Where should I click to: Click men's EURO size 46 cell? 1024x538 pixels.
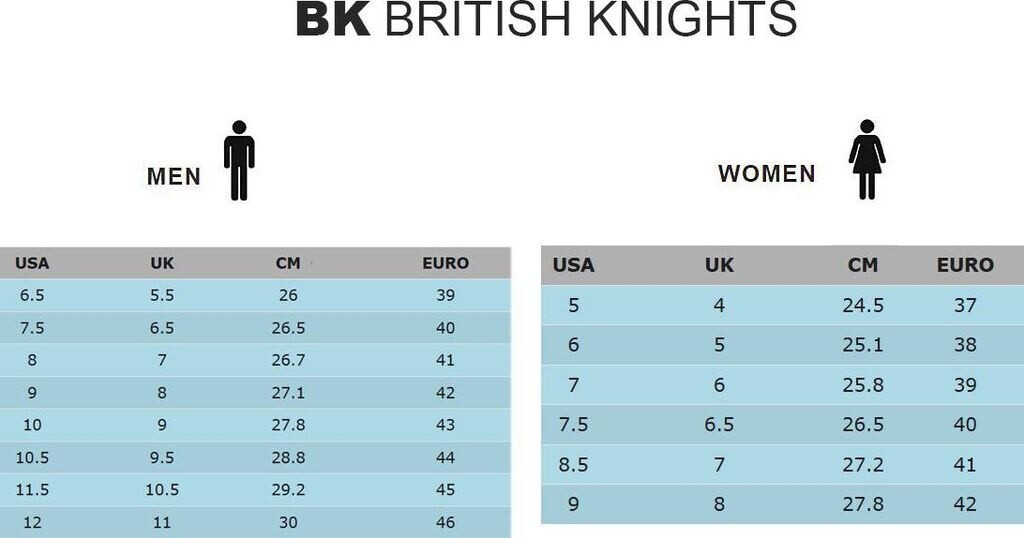point(445,522)
